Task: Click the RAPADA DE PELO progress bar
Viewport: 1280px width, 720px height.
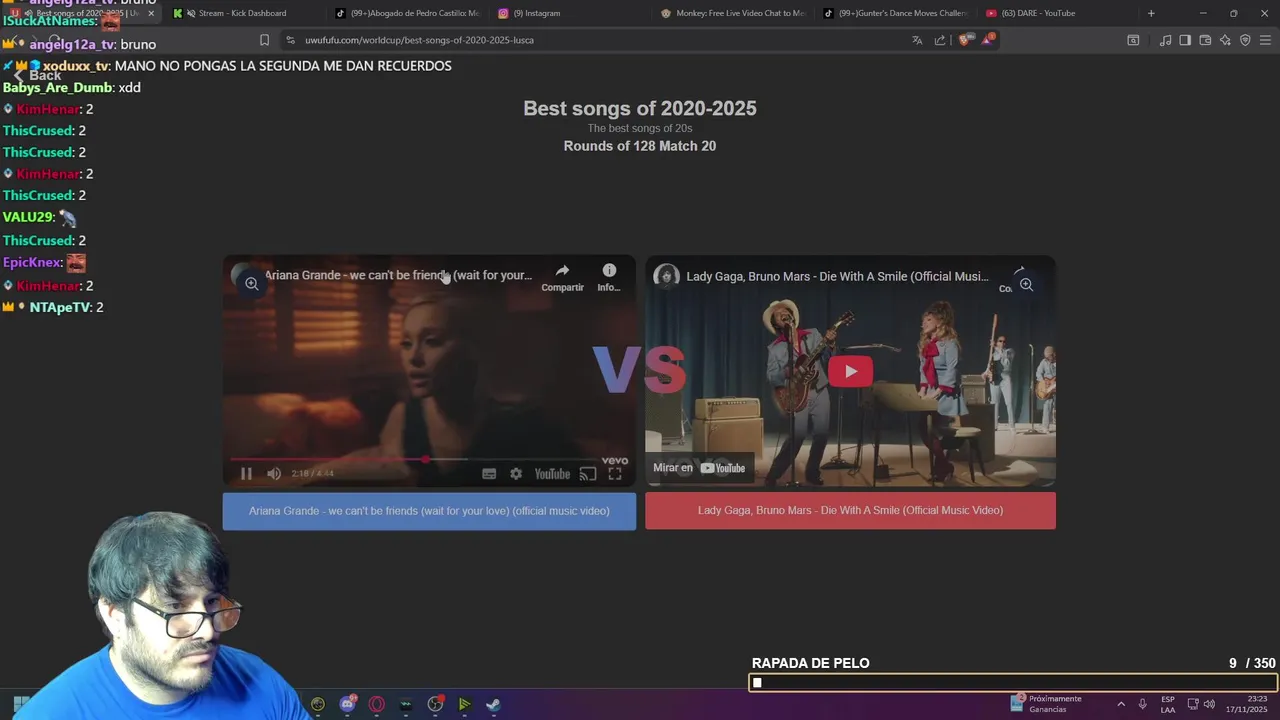Action: (1012, 683)
